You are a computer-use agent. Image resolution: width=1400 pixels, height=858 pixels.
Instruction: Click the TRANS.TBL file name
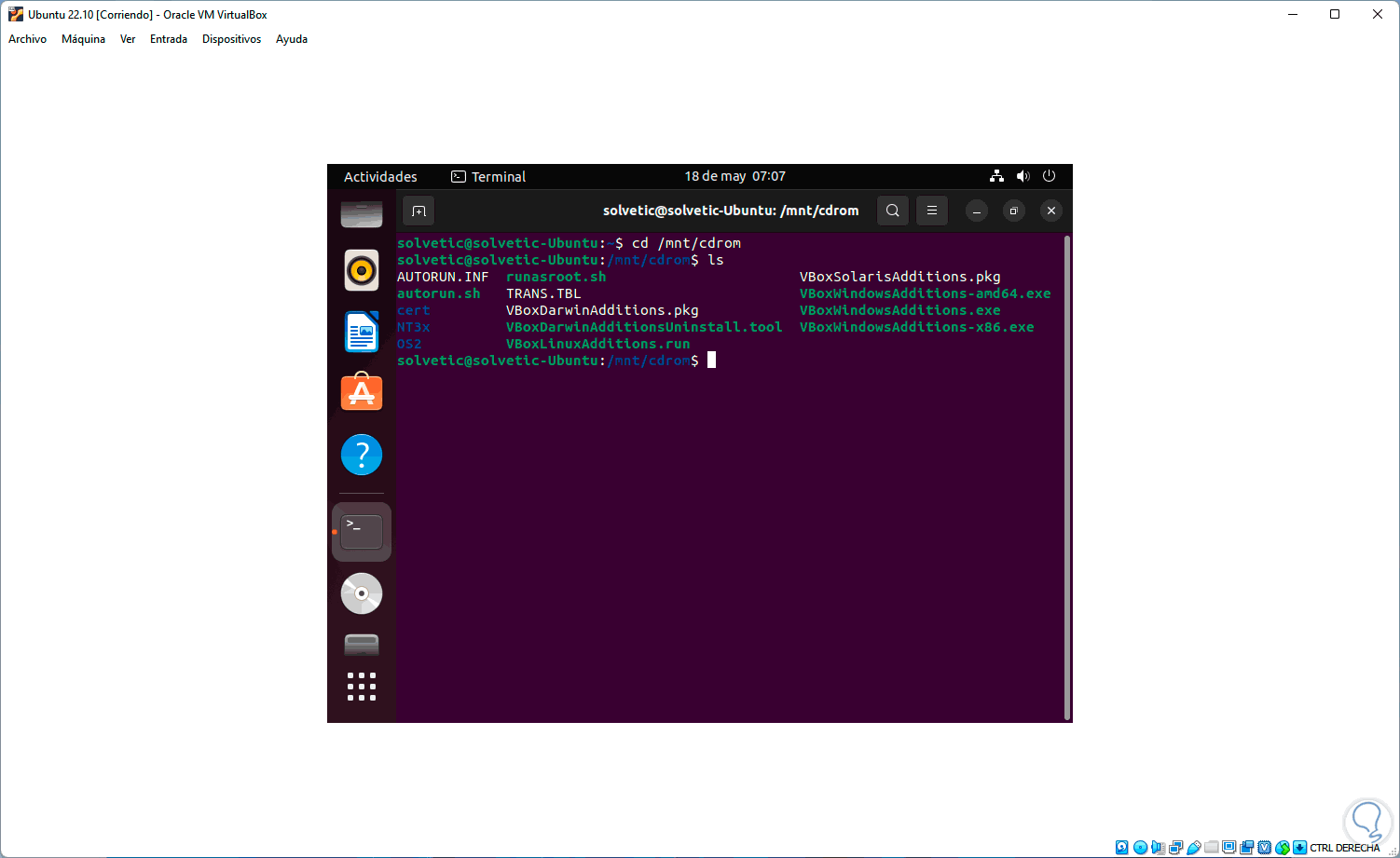tap(543, 293)
